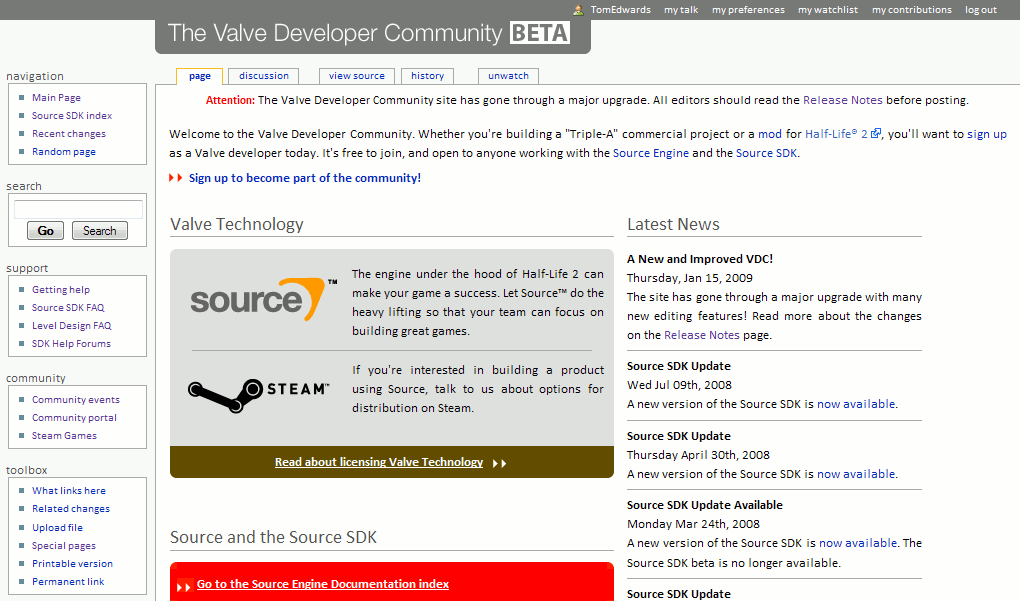Click the A New and Improved VDC! headline
The image size is (1020, 601).
(700, 259)
